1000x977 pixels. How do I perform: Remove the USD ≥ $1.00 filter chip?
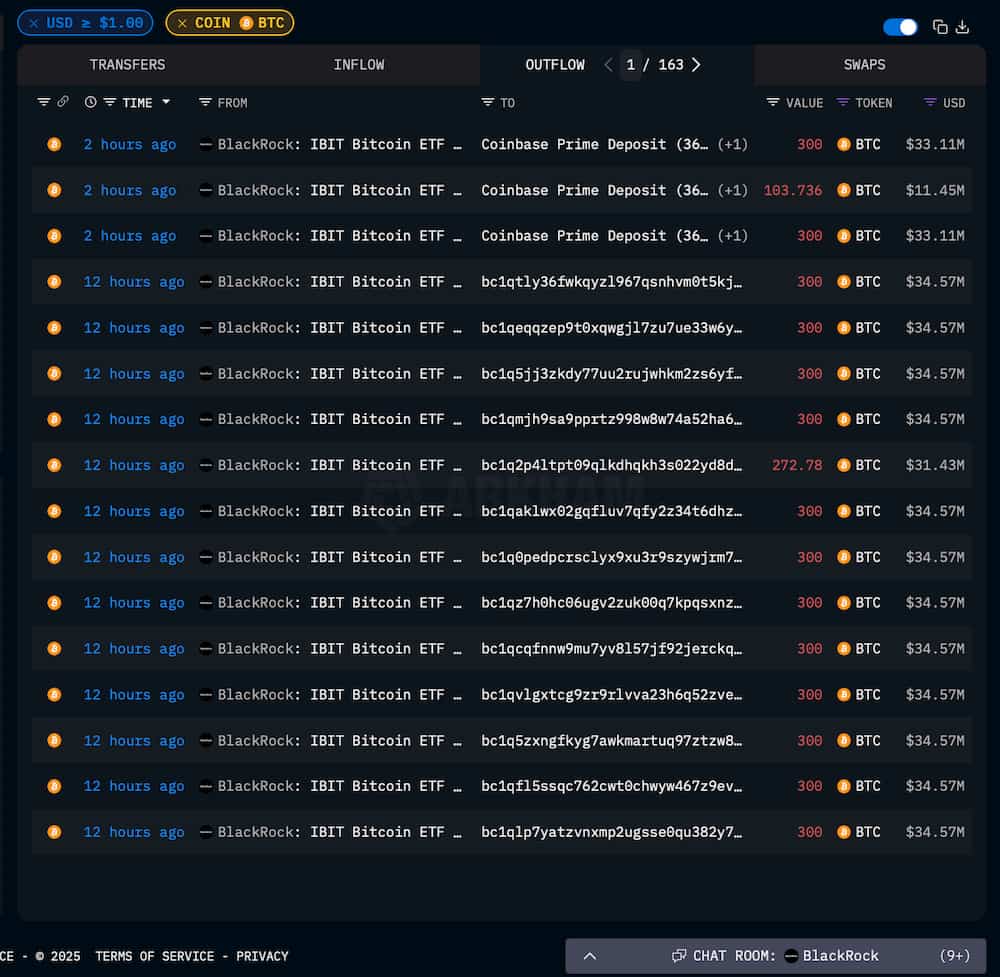34,22
